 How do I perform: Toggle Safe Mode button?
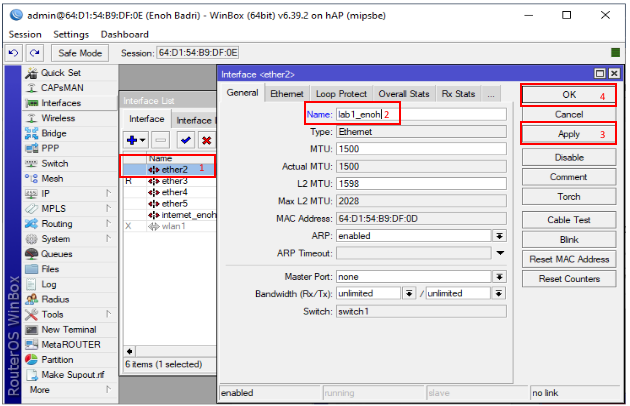click(80, 53)
